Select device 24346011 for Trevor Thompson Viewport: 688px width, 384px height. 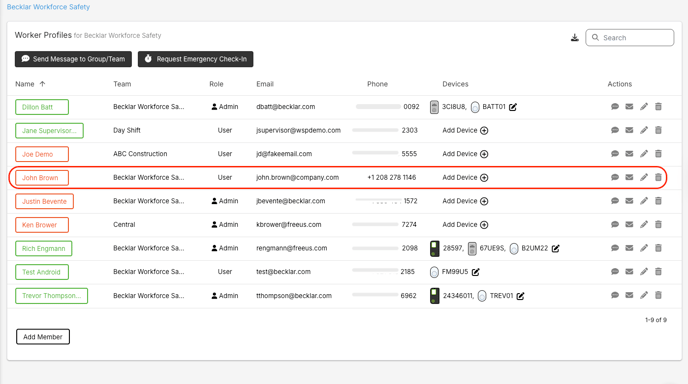click(452, 296)
